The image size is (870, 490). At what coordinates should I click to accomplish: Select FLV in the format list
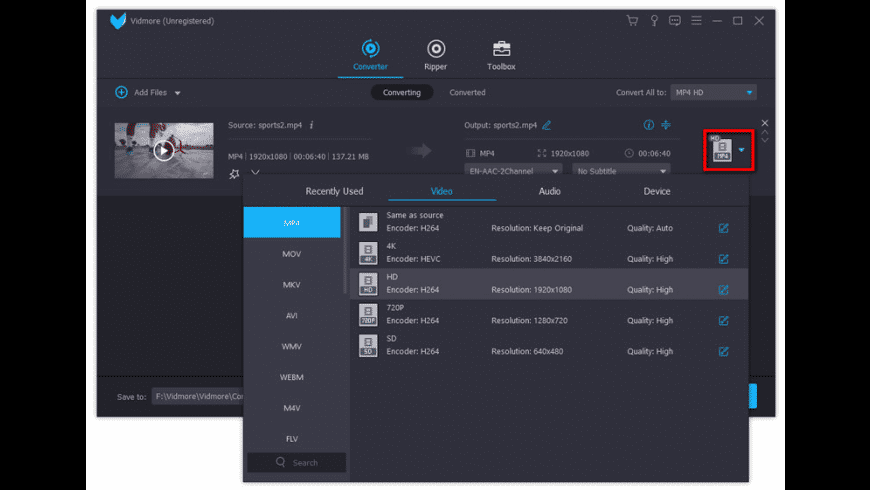pyautogui.click(x=292, y=438)
